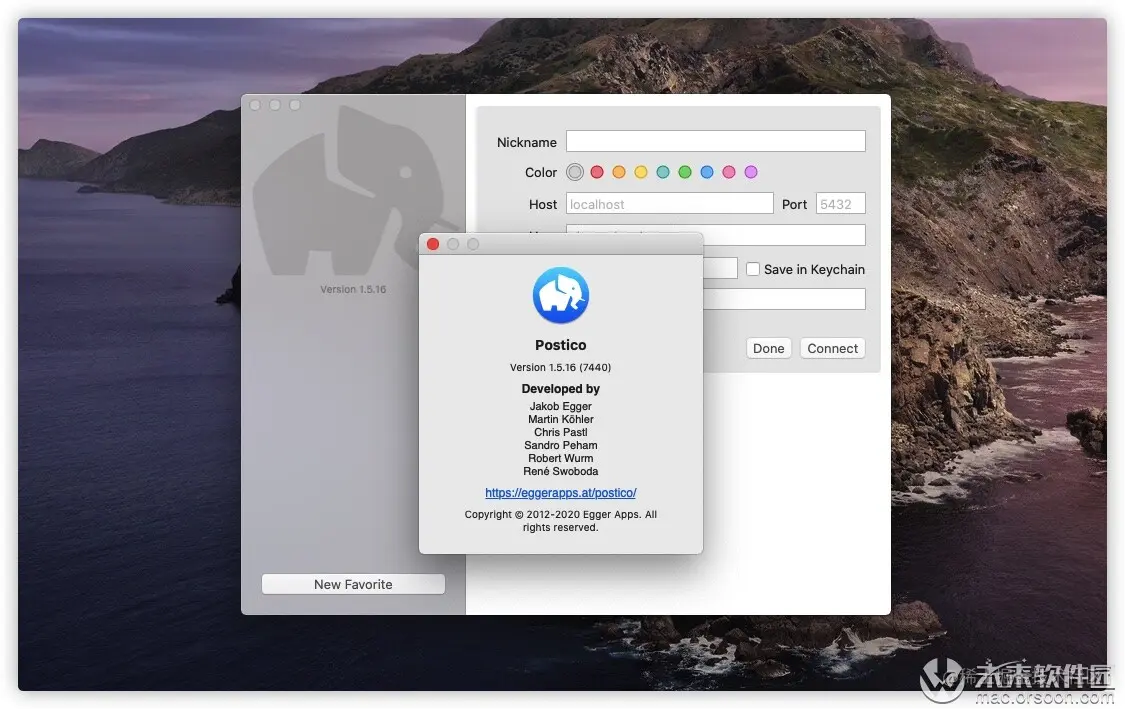
Task: Click the Martin Köhler developer name
Action: click(x=560, y=419)
